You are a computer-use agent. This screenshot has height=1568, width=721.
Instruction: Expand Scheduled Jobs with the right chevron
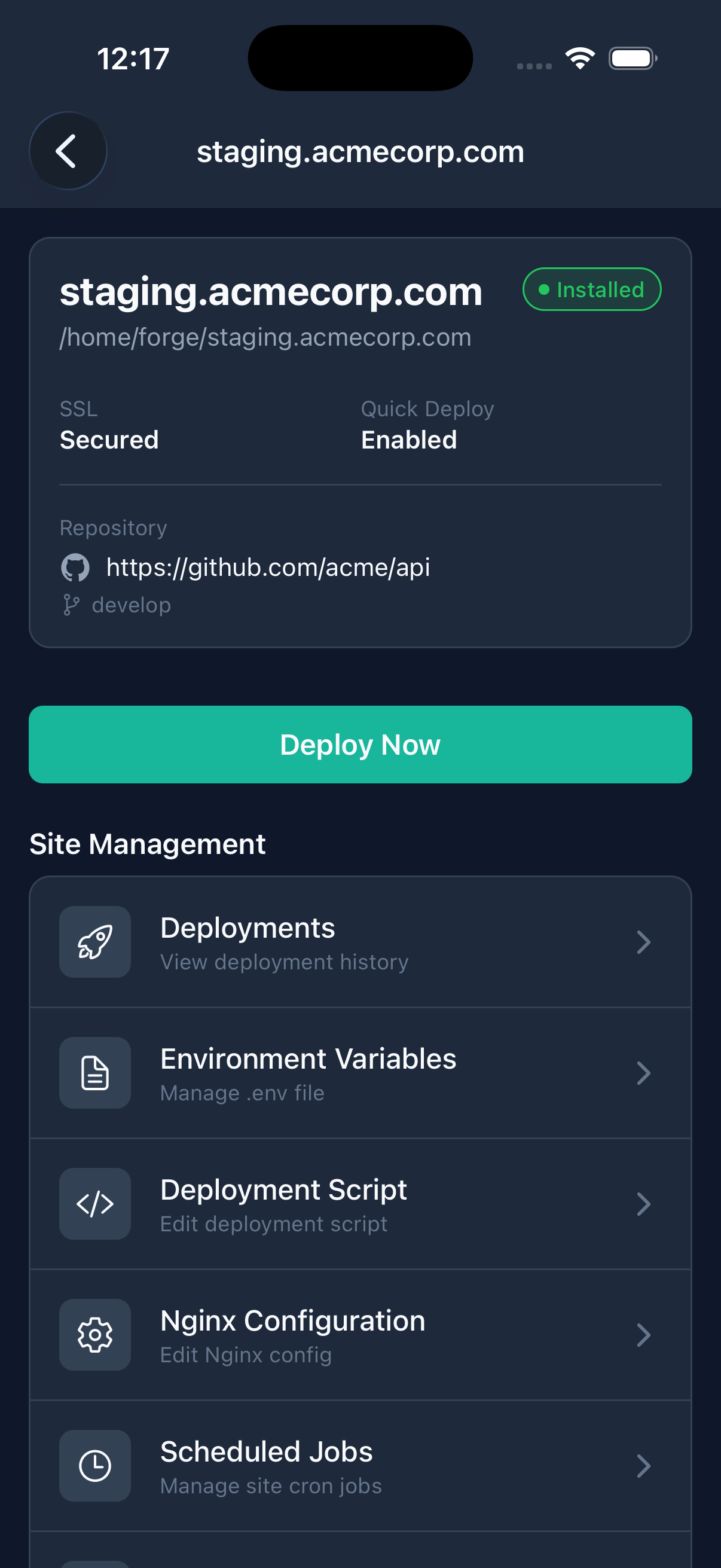click(644, 1466)
